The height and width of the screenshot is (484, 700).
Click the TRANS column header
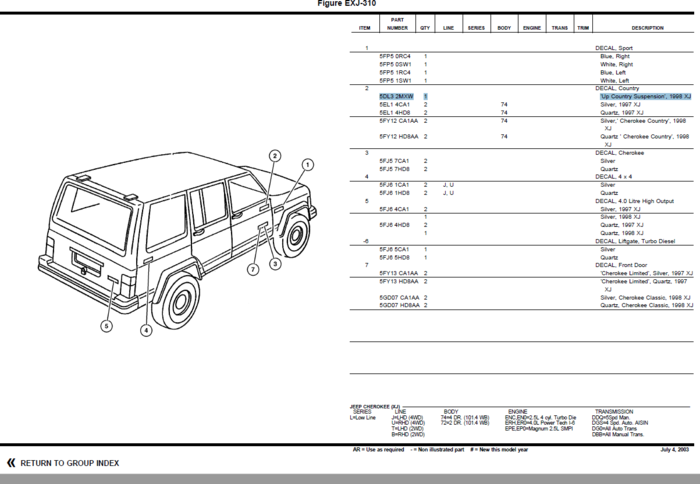click(559, 28)
